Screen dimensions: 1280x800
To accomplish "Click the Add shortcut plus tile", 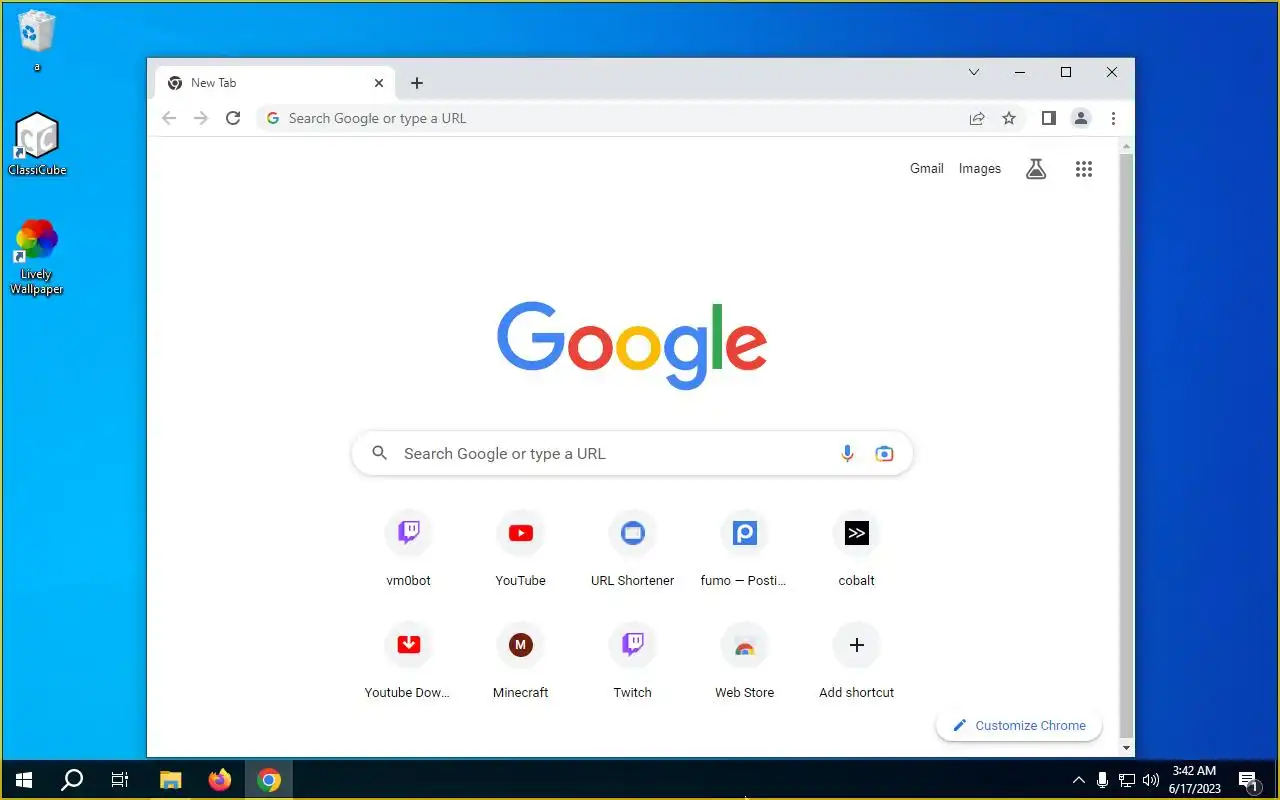I will (856, 659).
